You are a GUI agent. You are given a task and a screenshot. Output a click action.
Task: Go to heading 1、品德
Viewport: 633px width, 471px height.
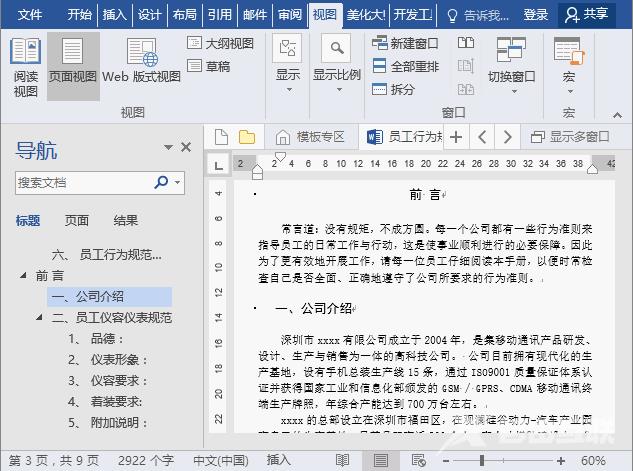coord(96,339)
